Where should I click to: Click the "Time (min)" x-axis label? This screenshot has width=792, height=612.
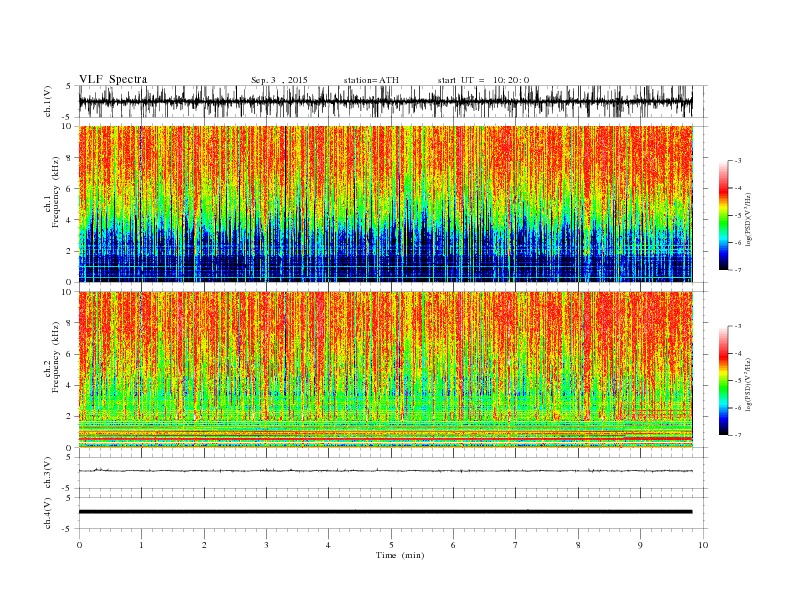point(400,555)
